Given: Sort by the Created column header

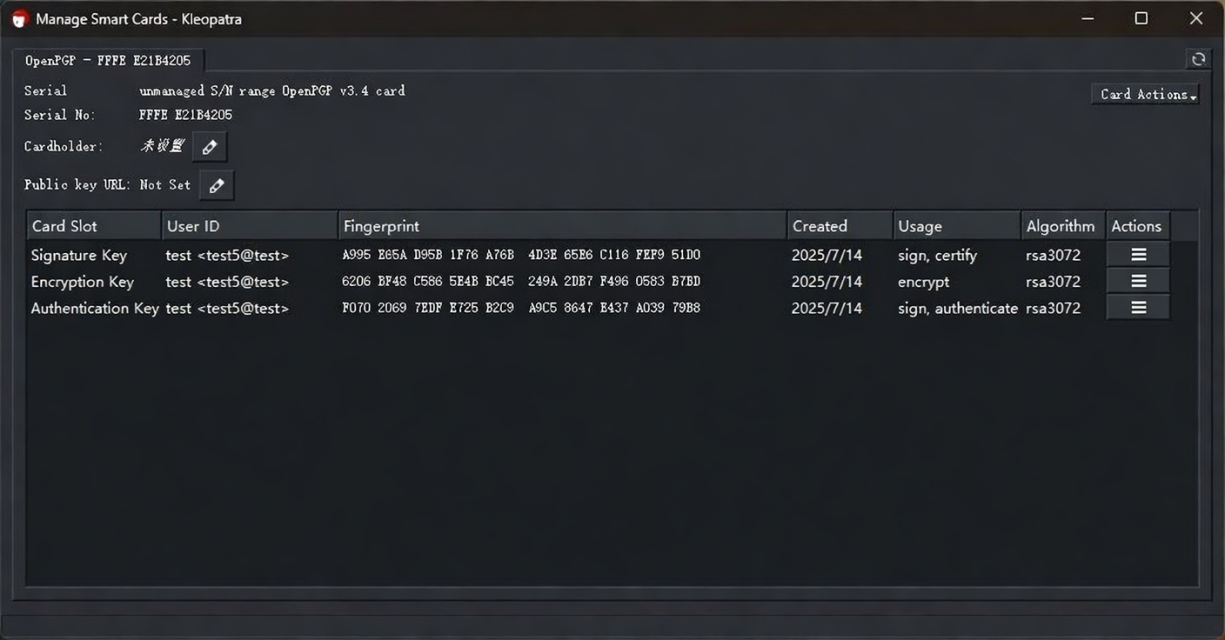Looking at the screenshot, I should 840,226.
